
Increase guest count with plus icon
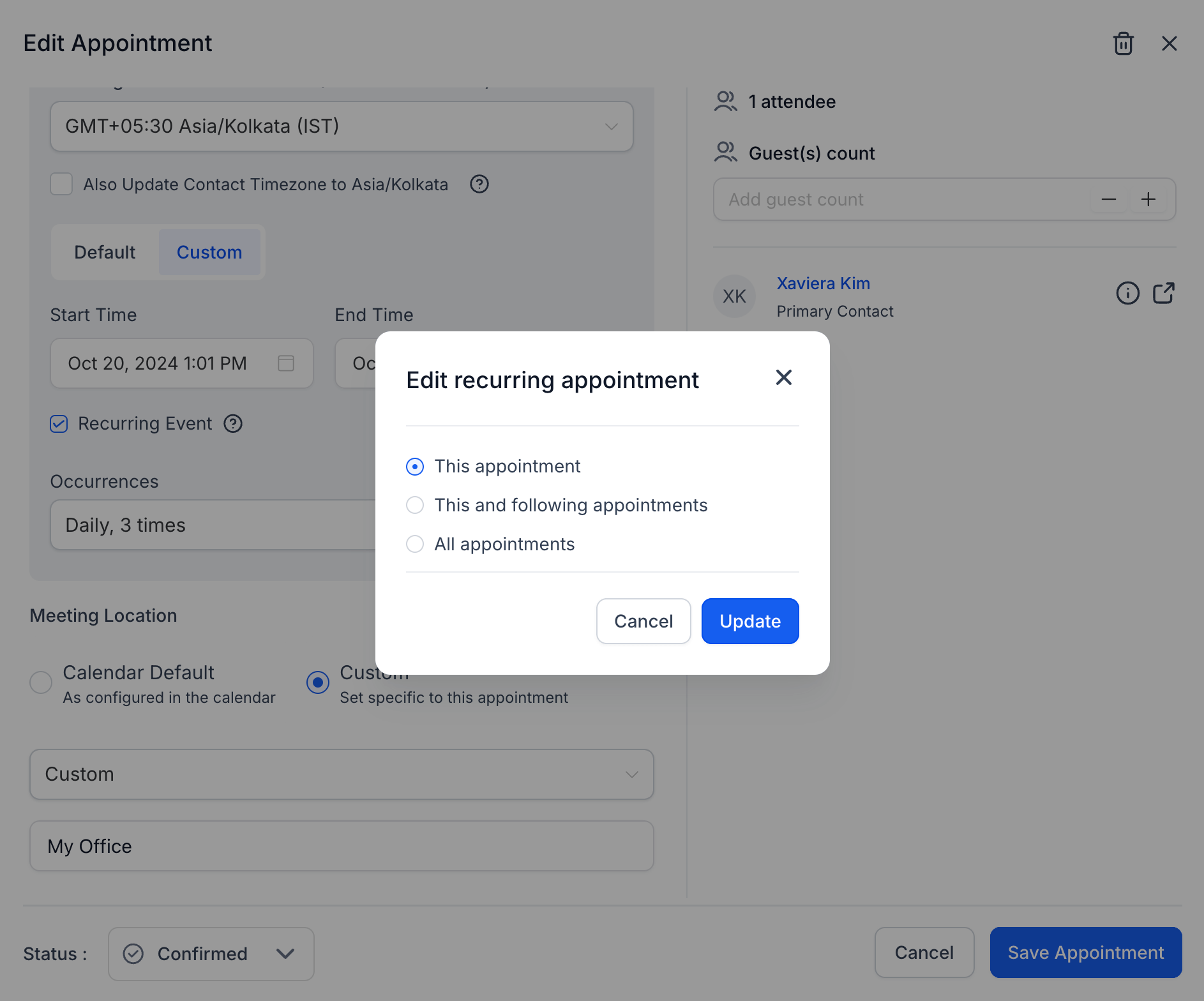[x=1148, y=199]
